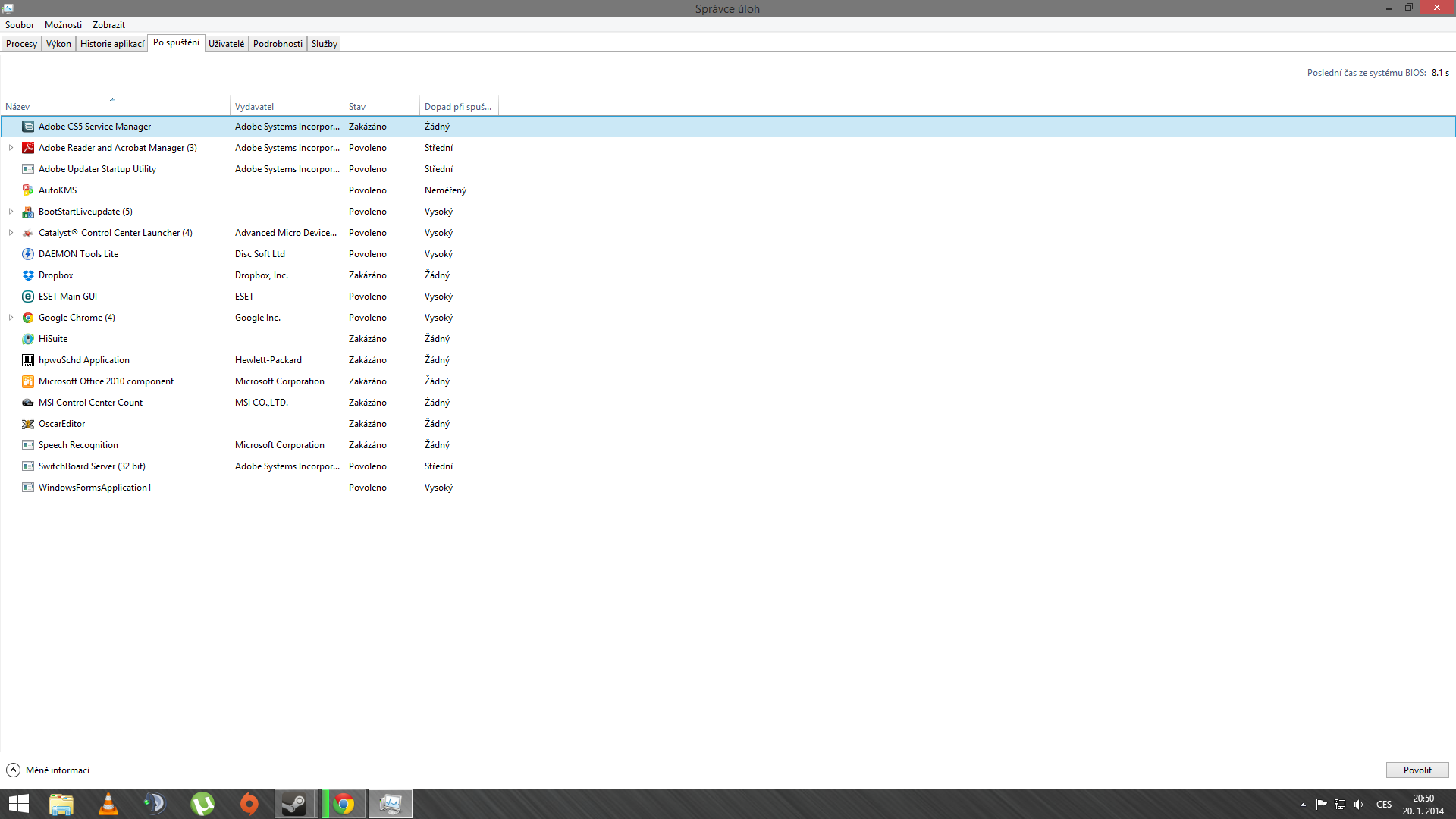
Task: Select the DAEMON Tools Lite icon
Action: point(28,254)
